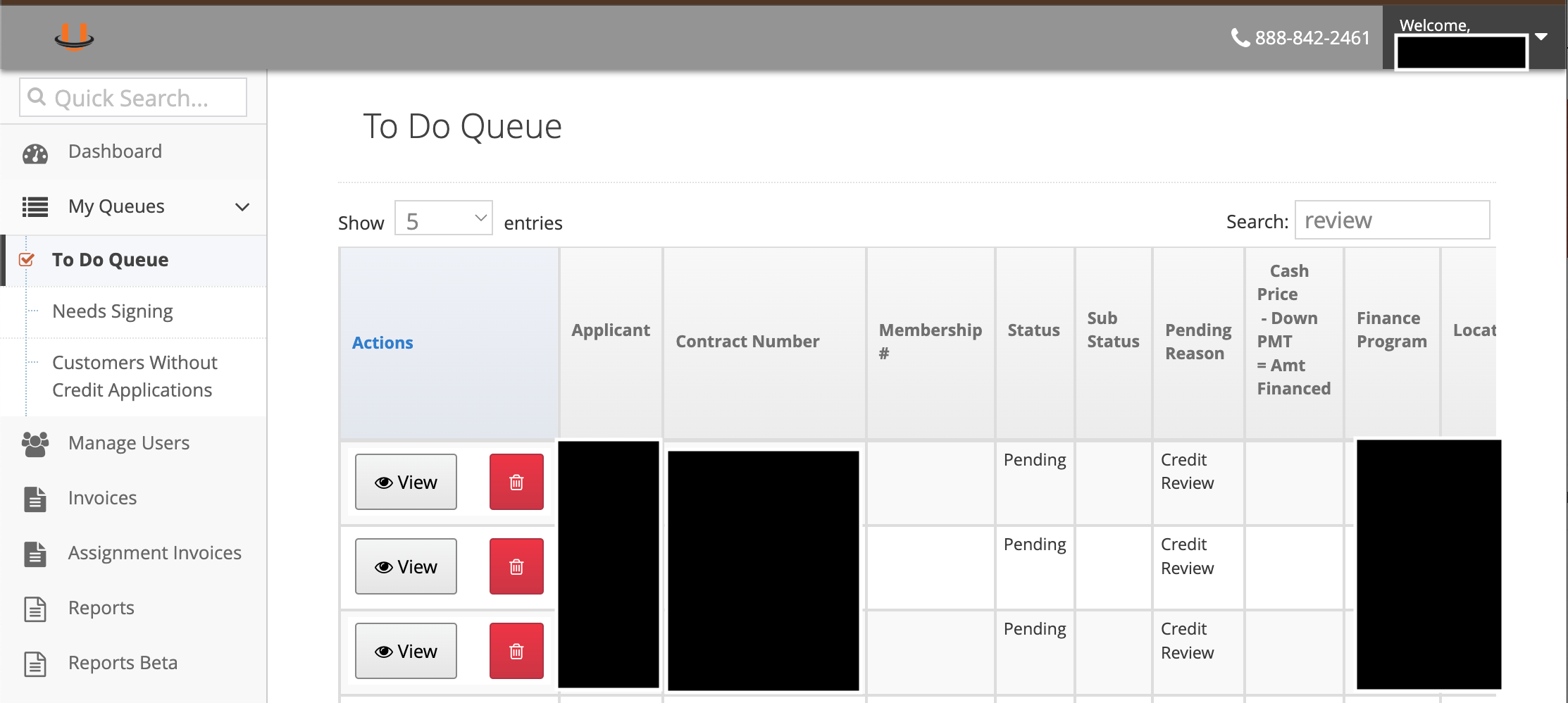Sort by the Pending Reason column
The height and width of the screenshot is (703, 1568).
coord(1198,342)
